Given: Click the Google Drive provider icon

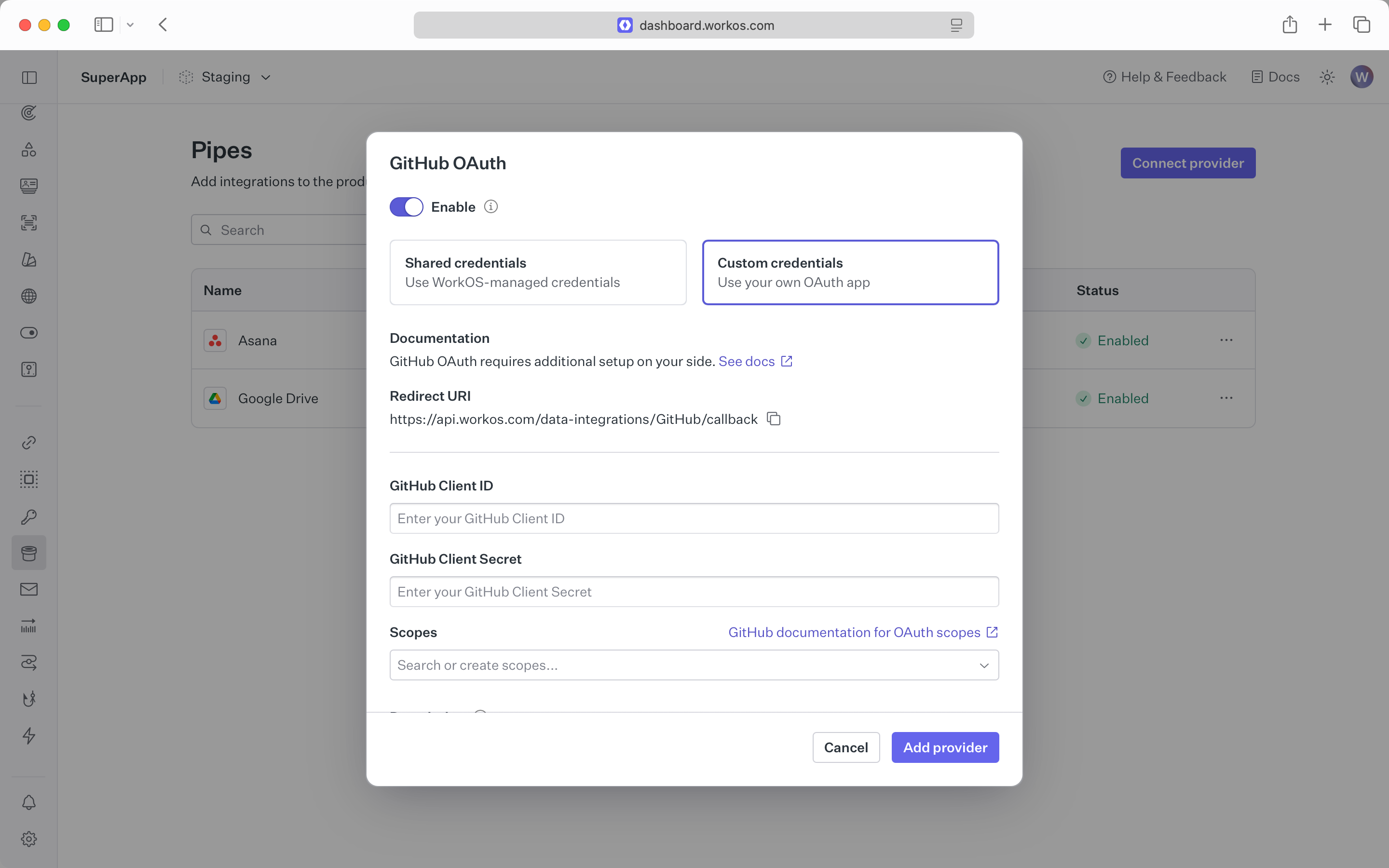Looking at the screenshot, I should click(215, 398).
